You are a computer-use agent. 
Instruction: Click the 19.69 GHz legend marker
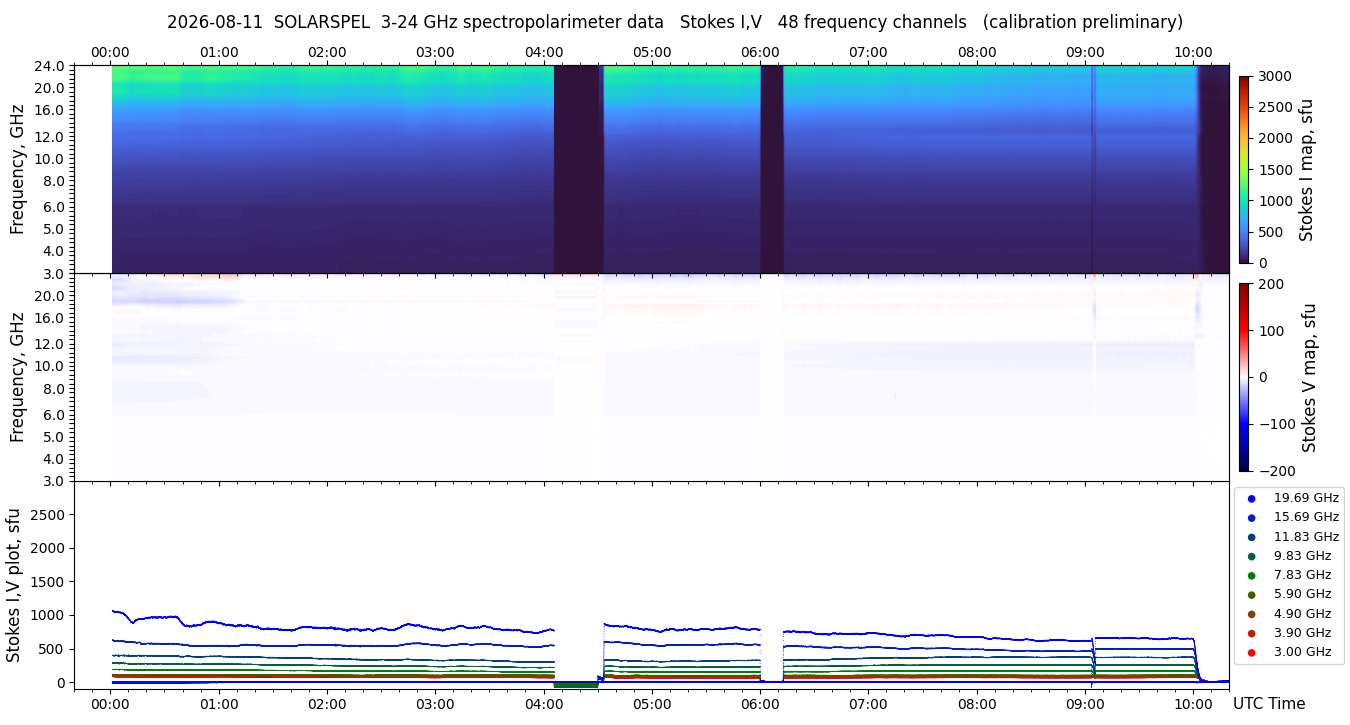(1251, 498)
